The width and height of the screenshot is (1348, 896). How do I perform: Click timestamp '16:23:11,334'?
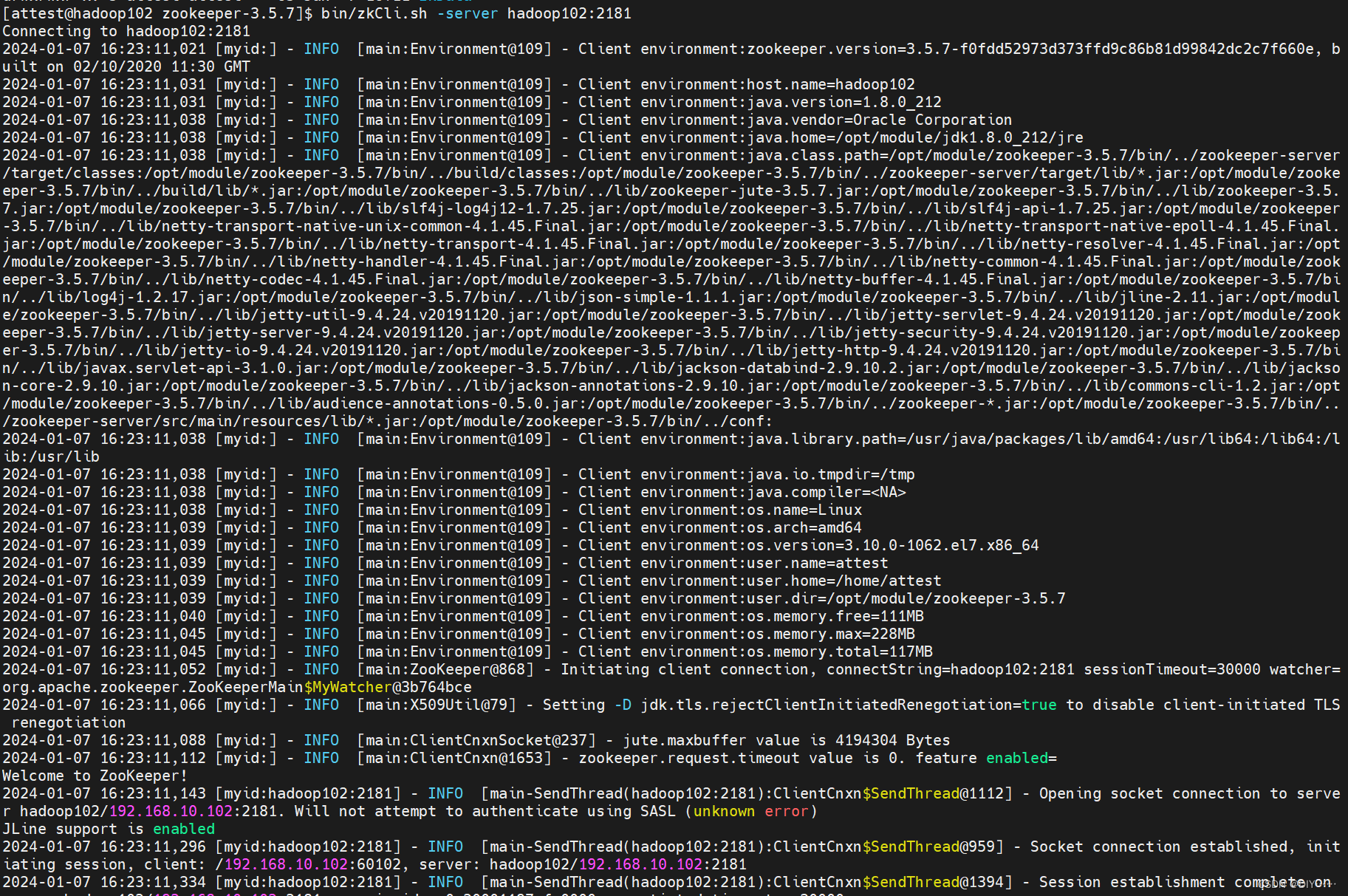click(x=153, y=882)
